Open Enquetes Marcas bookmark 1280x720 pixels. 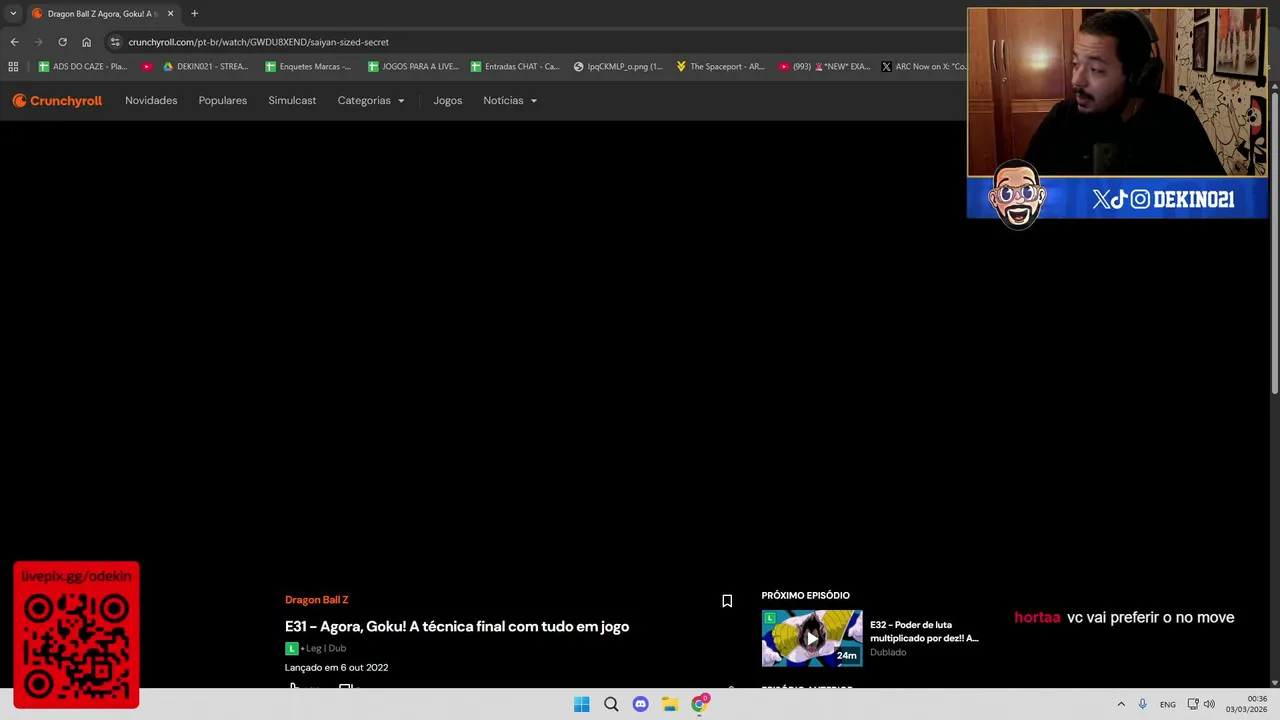click(x=308, y=66)
